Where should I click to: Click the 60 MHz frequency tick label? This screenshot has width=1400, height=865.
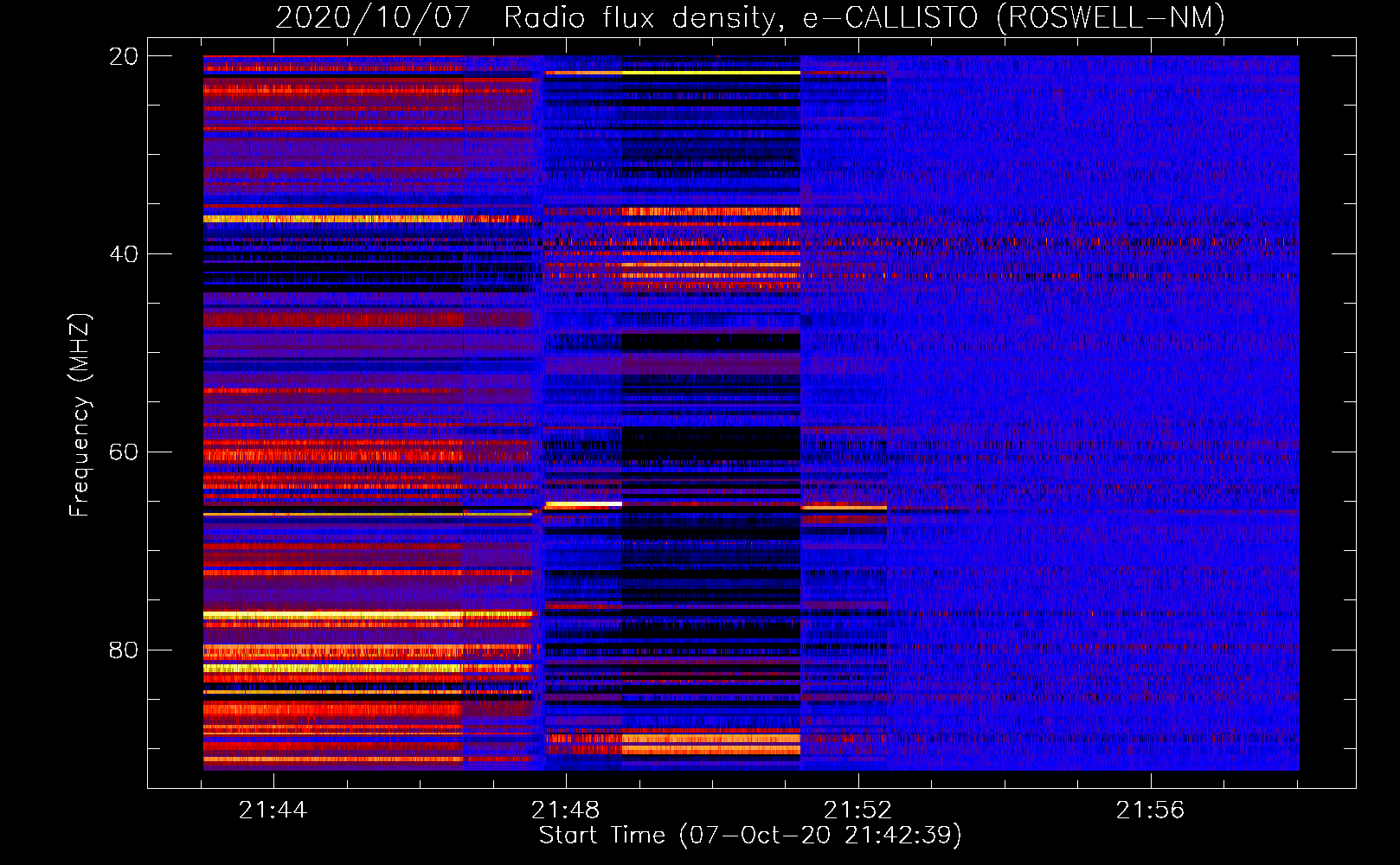[x=124, y=452]
